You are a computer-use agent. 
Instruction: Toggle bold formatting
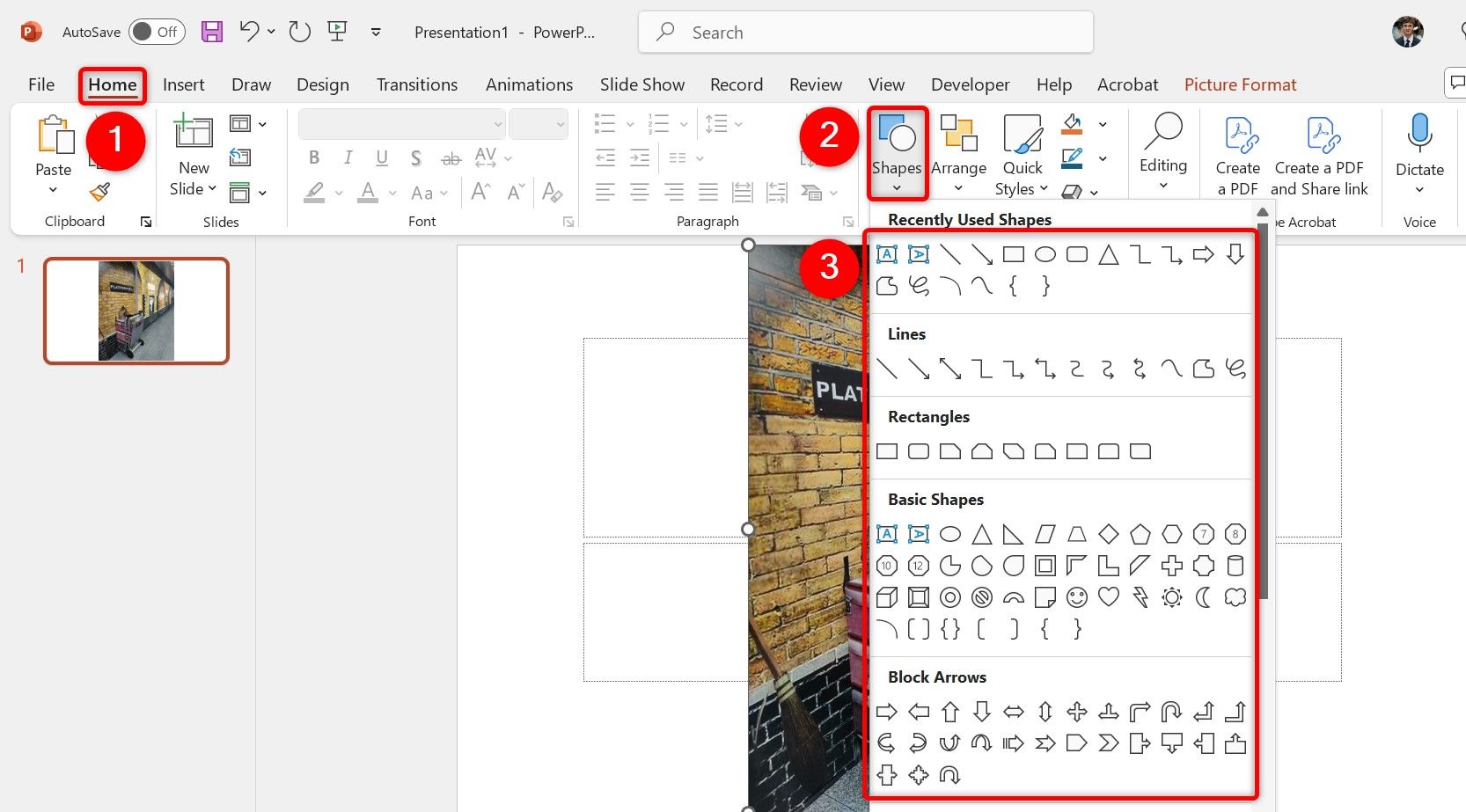click(x=314, y=157)
